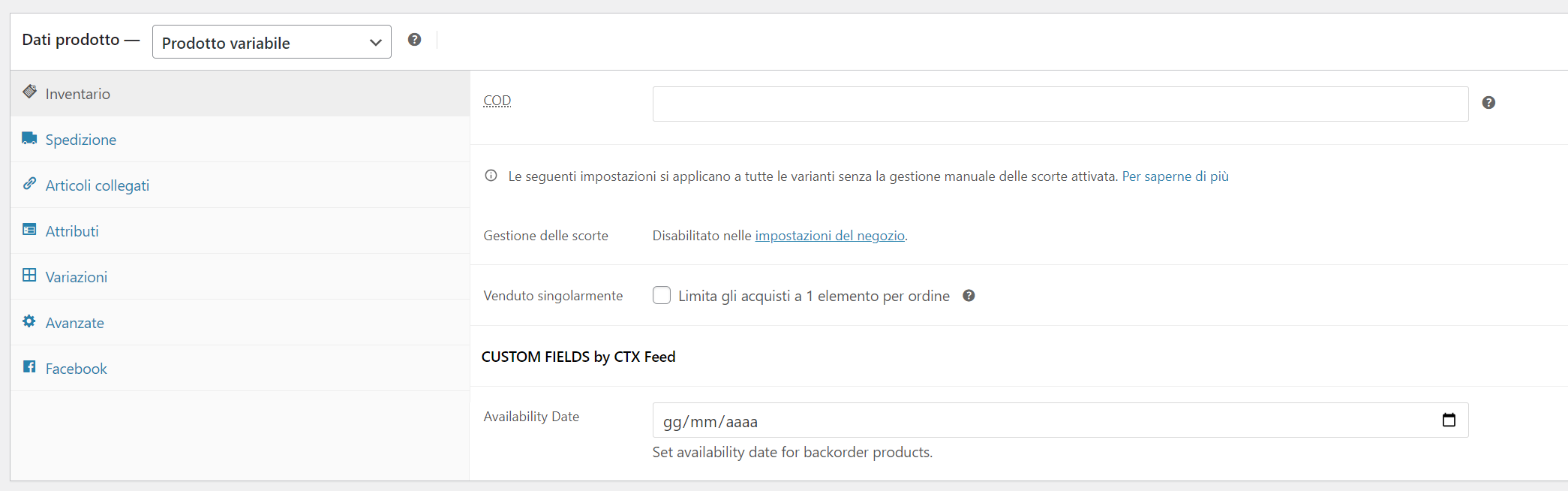Screen dimensions: 1568x491
Task: Follow the Per saperne di più link
Action: pos(1175,176)
